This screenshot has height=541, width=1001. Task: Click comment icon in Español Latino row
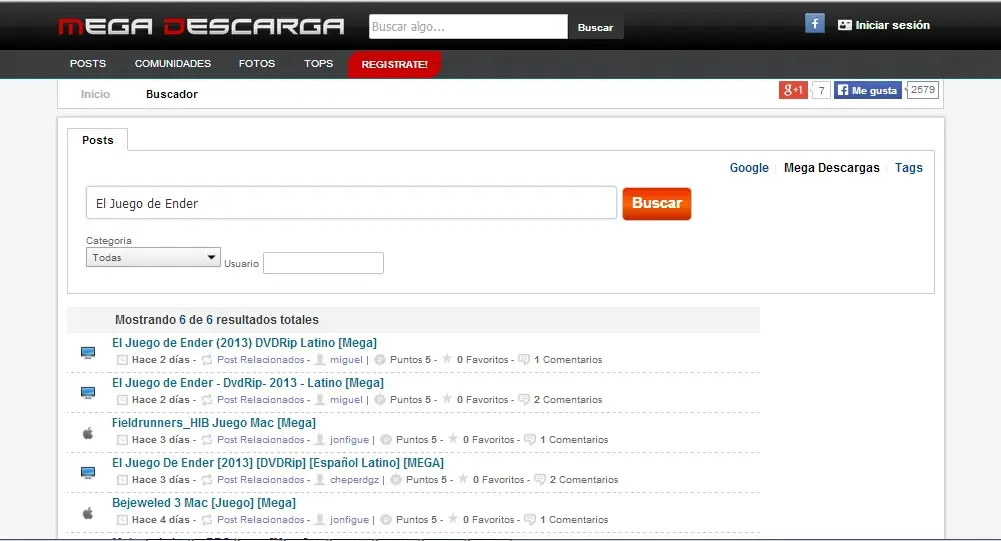(x=540, y=479)
